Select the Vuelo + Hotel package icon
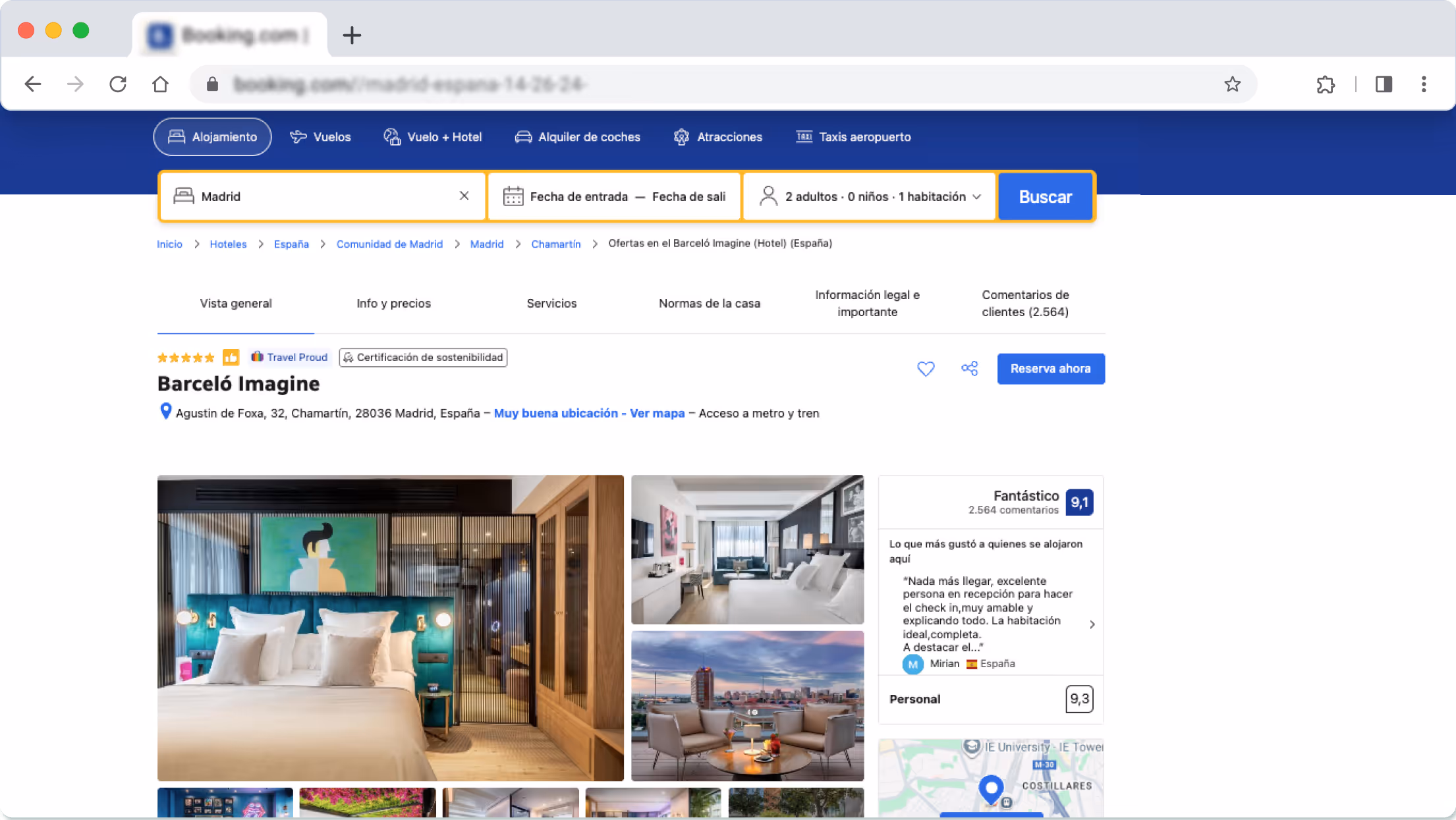Image resolution: width=1456 pixels, height=820 pixels. pyautogui.click(x=391, y=136)
